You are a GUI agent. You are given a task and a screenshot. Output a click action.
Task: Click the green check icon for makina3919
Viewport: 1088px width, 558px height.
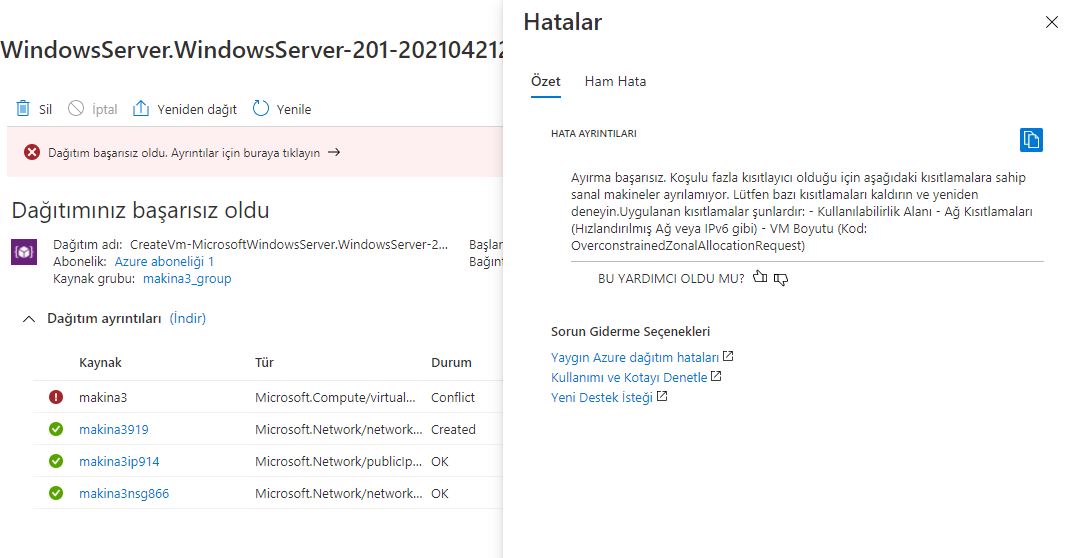(x=56, y=429)
